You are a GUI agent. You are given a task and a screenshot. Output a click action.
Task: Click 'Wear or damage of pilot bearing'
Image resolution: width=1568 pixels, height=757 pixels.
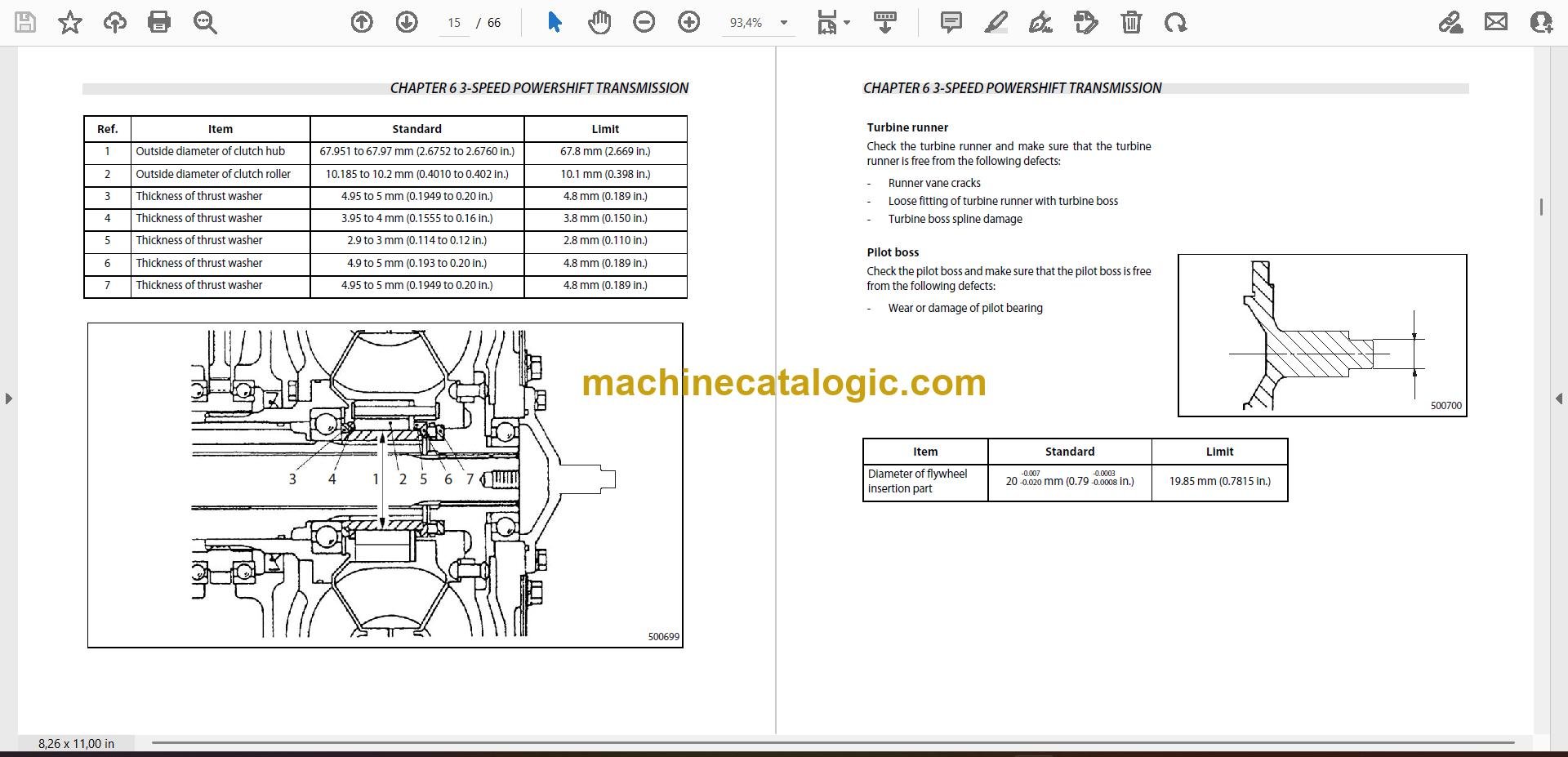coord(965,308)
